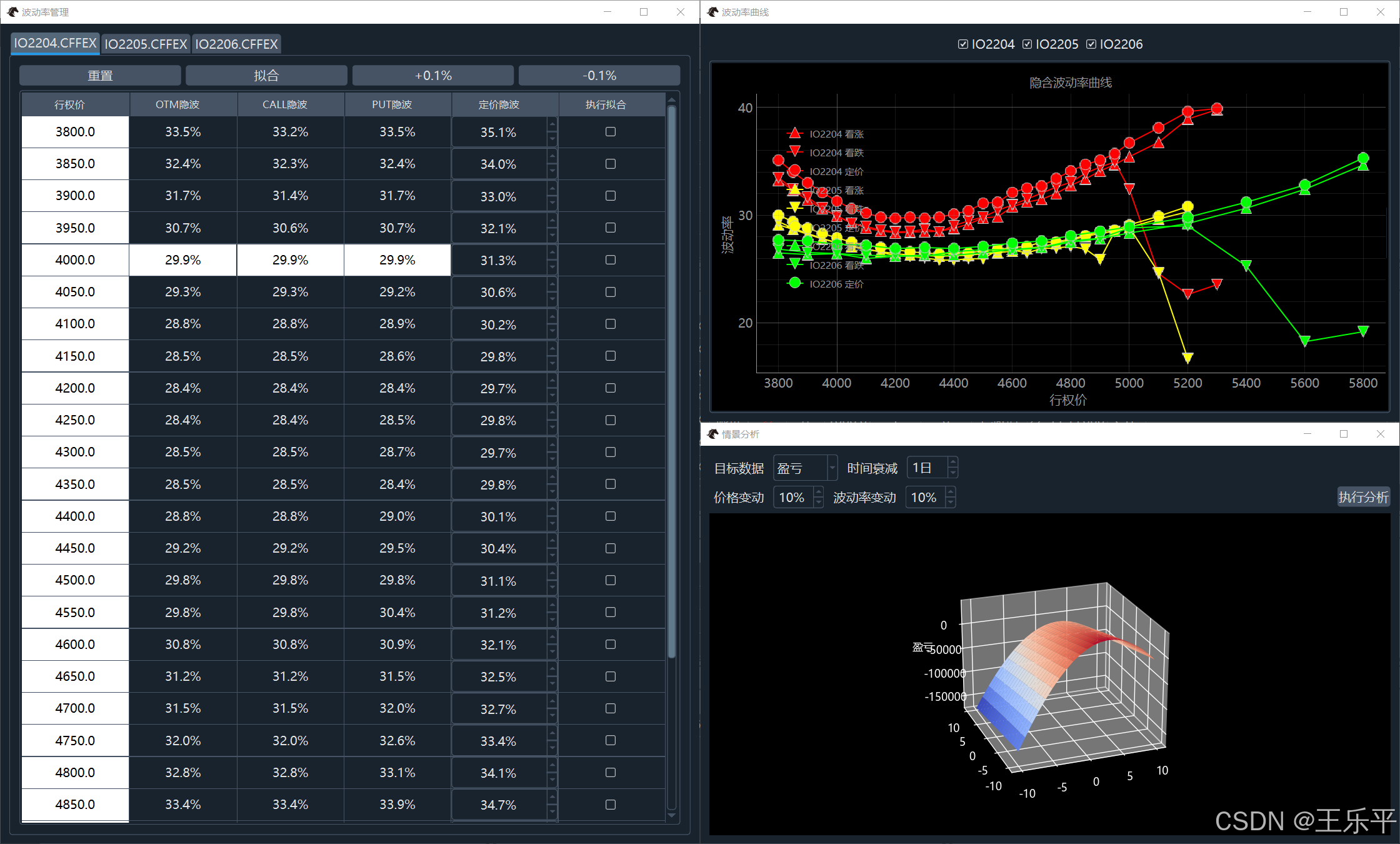1400x844 pixels.
Task: Uncheck the IO2204 curve checkbox
Action: tap(963, 44)
